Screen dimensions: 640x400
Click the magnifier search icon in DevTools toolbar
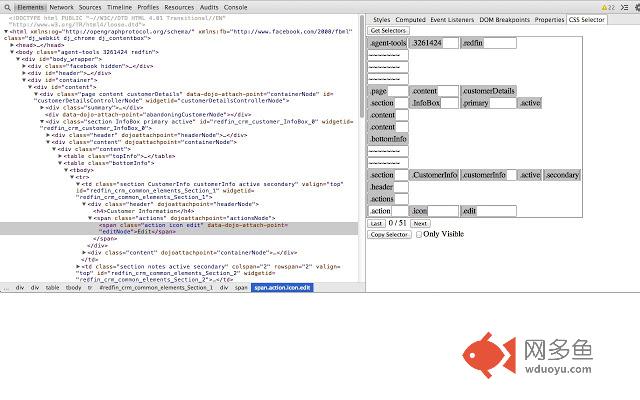[x=7, y=7]
